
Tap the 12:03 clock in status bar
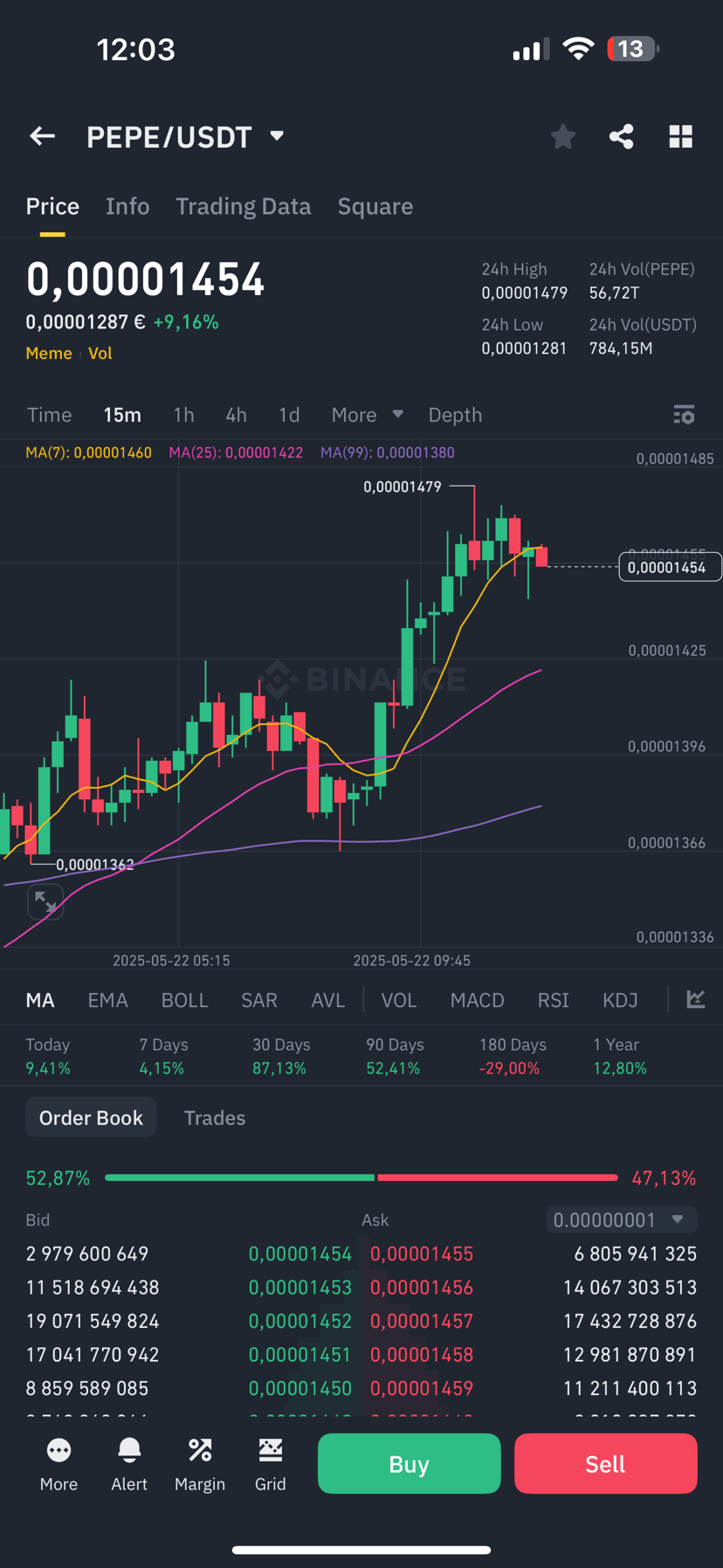point(135,50)
